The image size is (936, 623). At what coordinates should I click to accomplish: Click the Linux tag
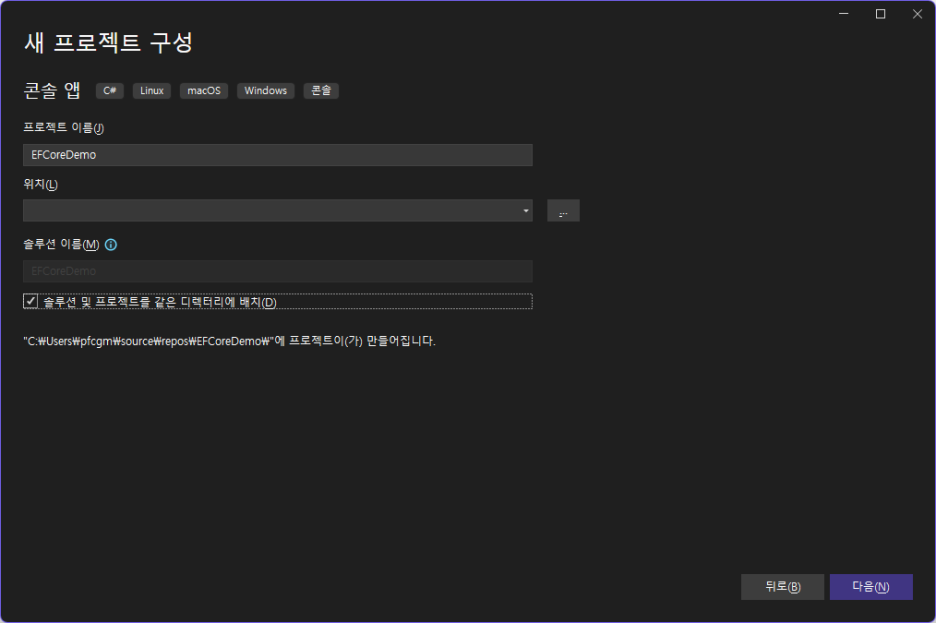152,91
